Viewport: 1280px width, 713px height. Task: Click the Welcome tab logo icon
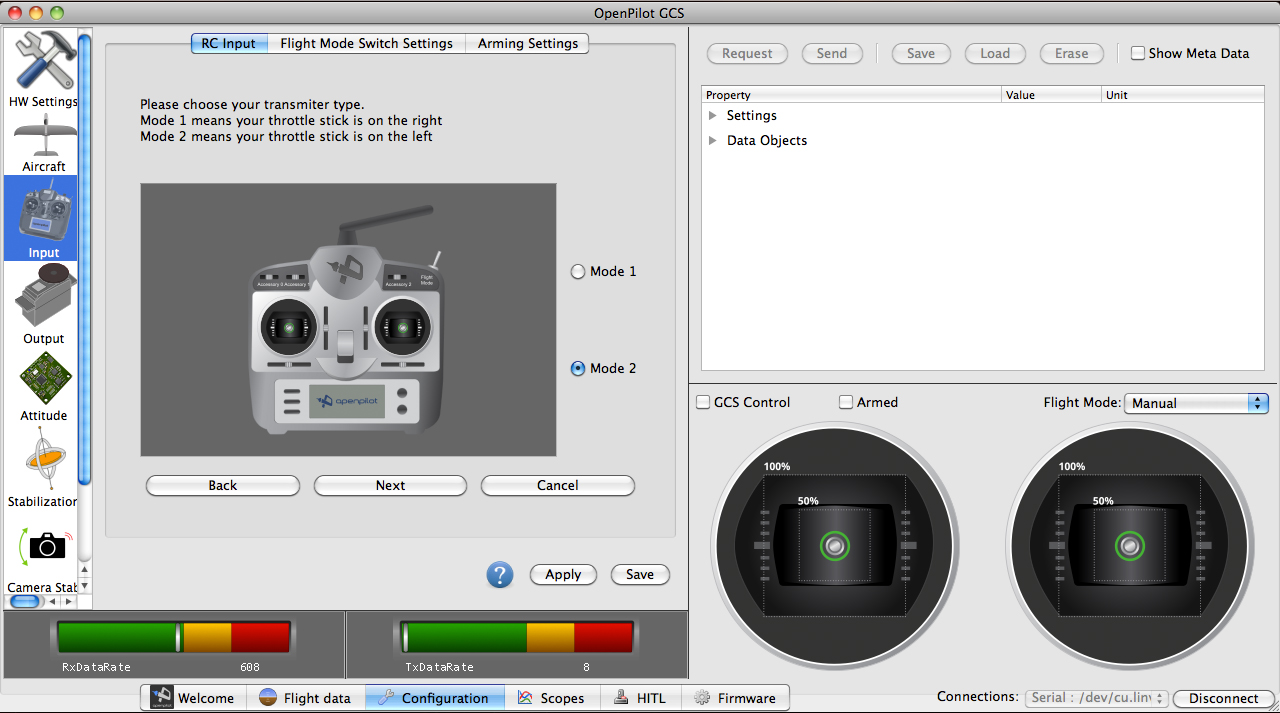163,698
